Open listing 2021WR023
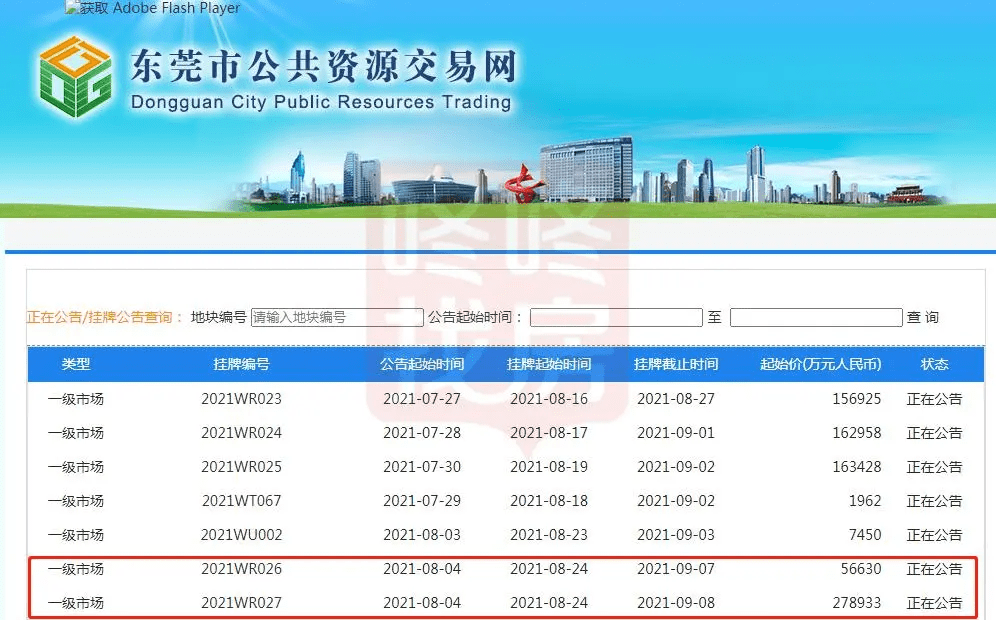996x620 pixels. tap(241, 399)
